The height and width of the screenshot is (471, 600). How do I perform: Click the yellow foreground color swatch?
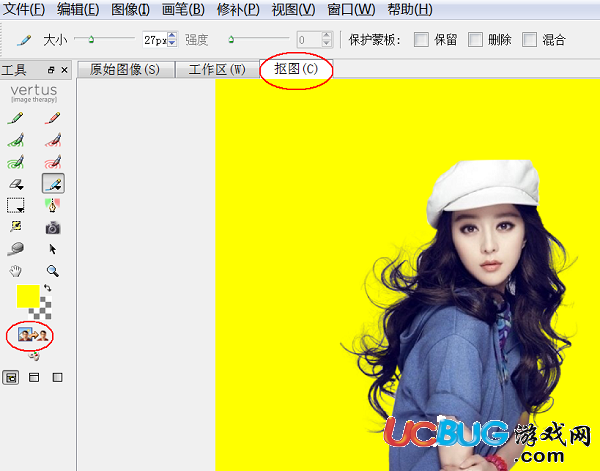tap(28, 296)
